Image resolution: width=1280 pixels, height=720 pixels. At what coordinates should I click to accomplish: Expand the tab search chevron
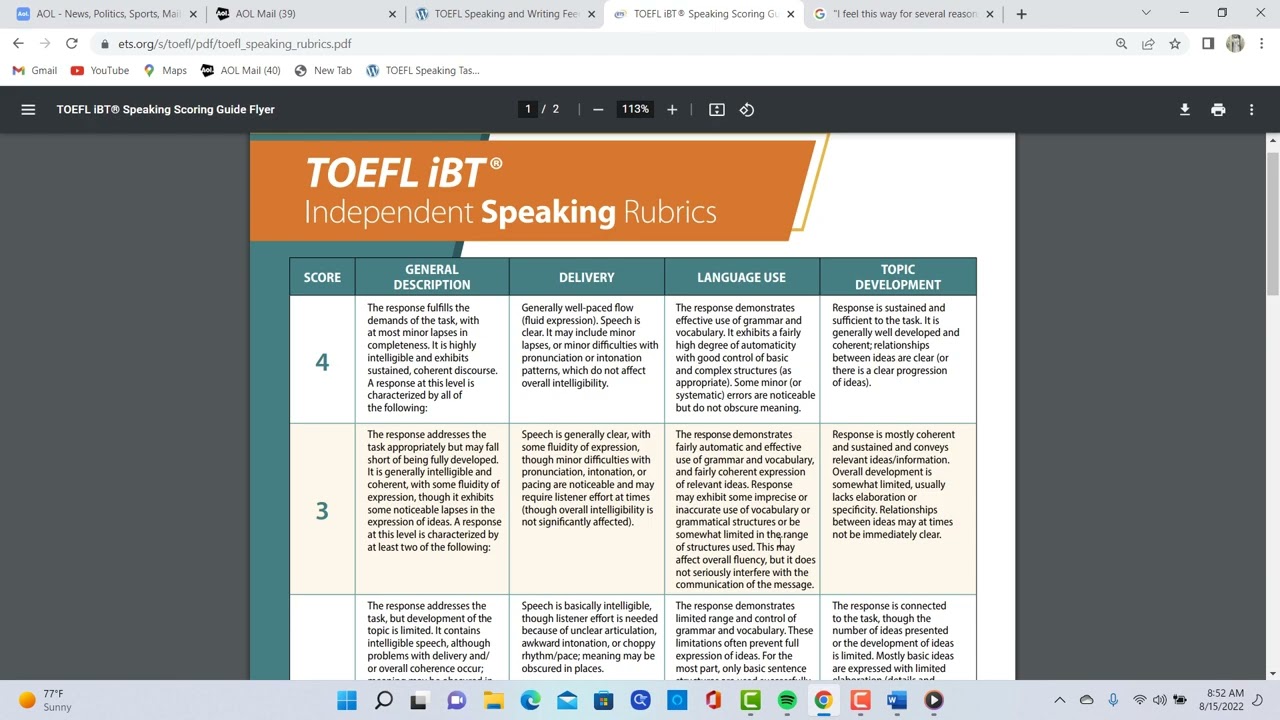[1146, 13]
